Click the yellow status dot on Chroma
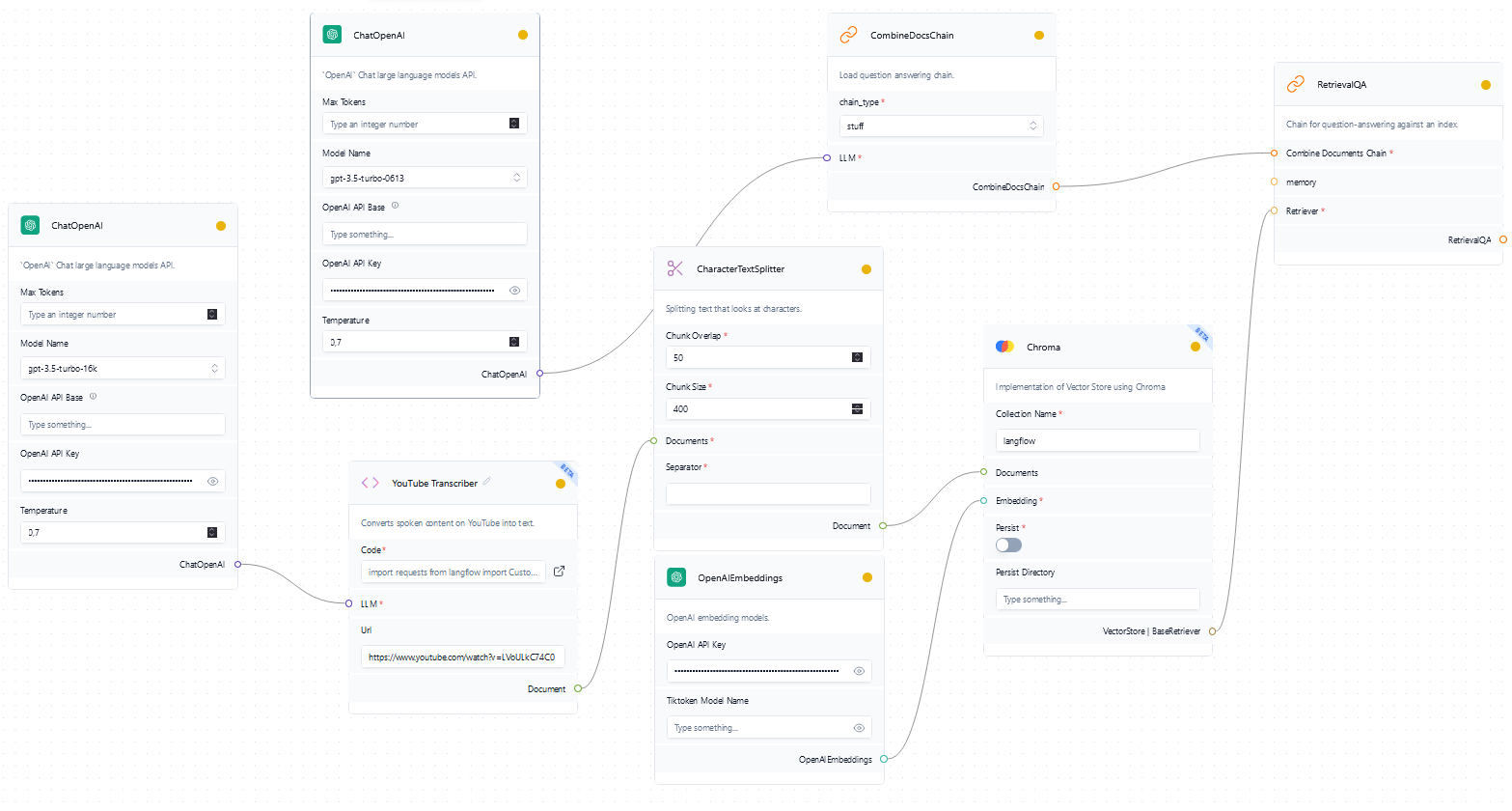This screenshot has width=1512, height=811. pos(1195,347)
